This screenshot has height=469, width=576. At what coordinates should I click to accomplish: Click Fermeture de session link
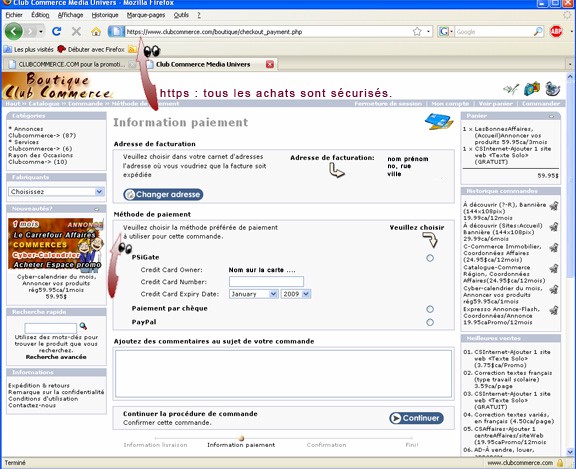(x=388, y=104)
